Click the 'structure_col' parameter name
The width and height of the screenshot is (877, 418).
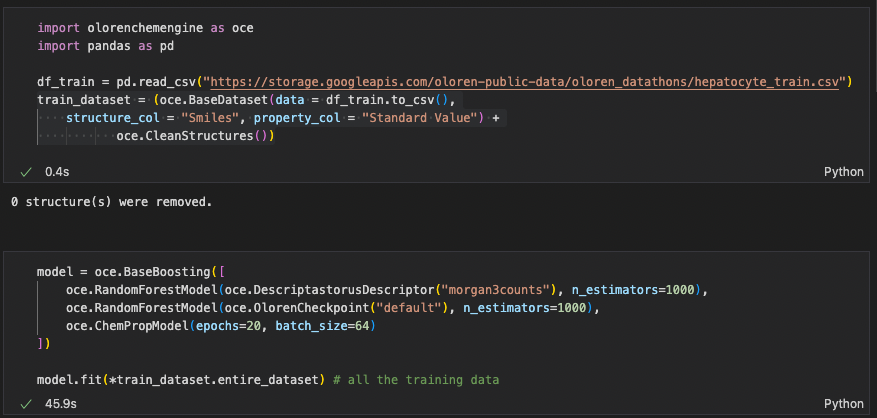tap(112, 118)
